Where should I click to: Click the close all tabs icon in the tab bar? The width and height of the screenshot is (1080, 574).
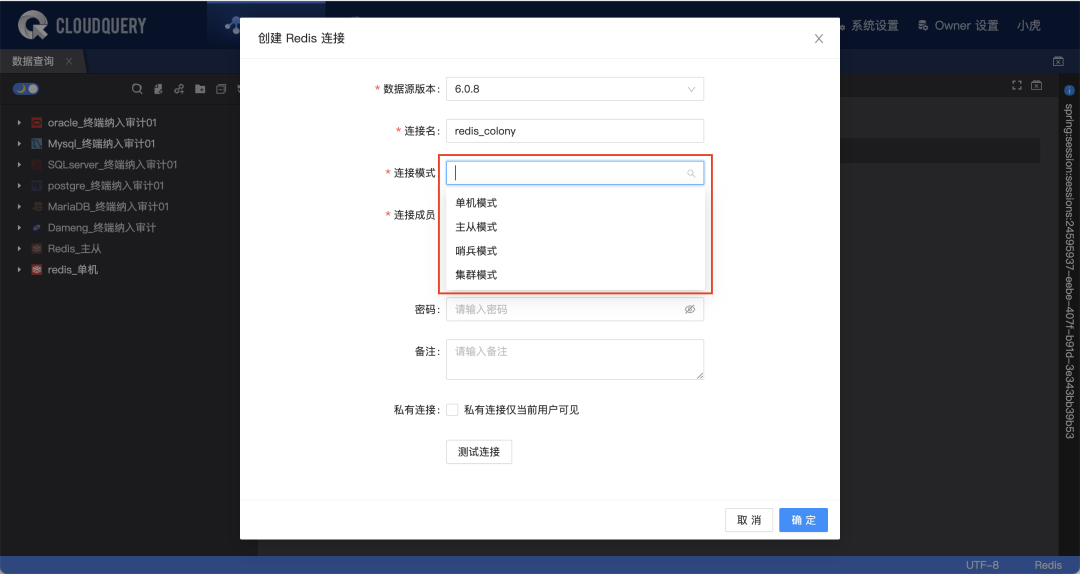click(1059, 61)
